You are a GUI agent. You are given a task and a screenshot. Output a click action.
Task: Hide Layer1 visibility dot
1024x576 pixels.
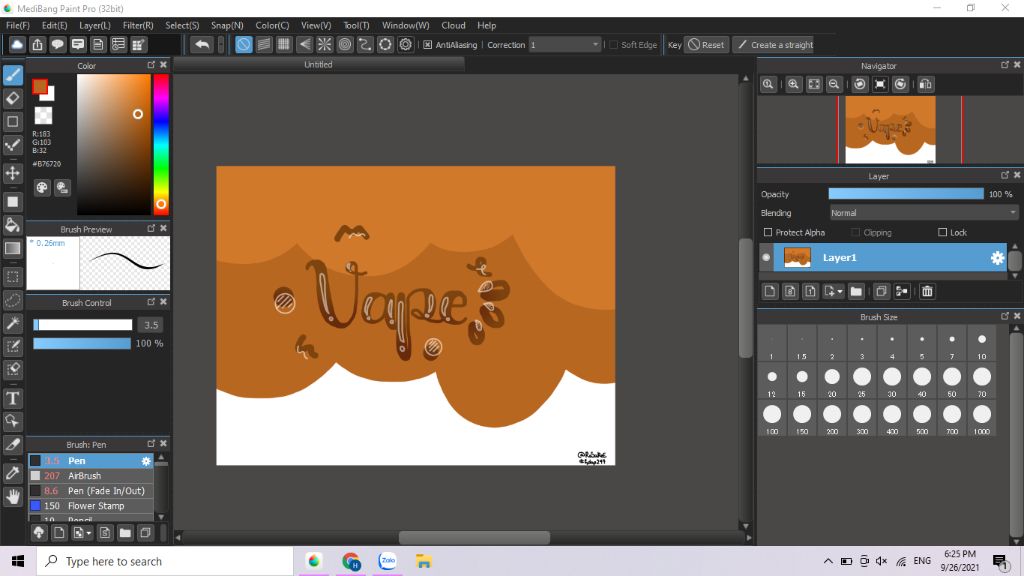click(766, 257)
